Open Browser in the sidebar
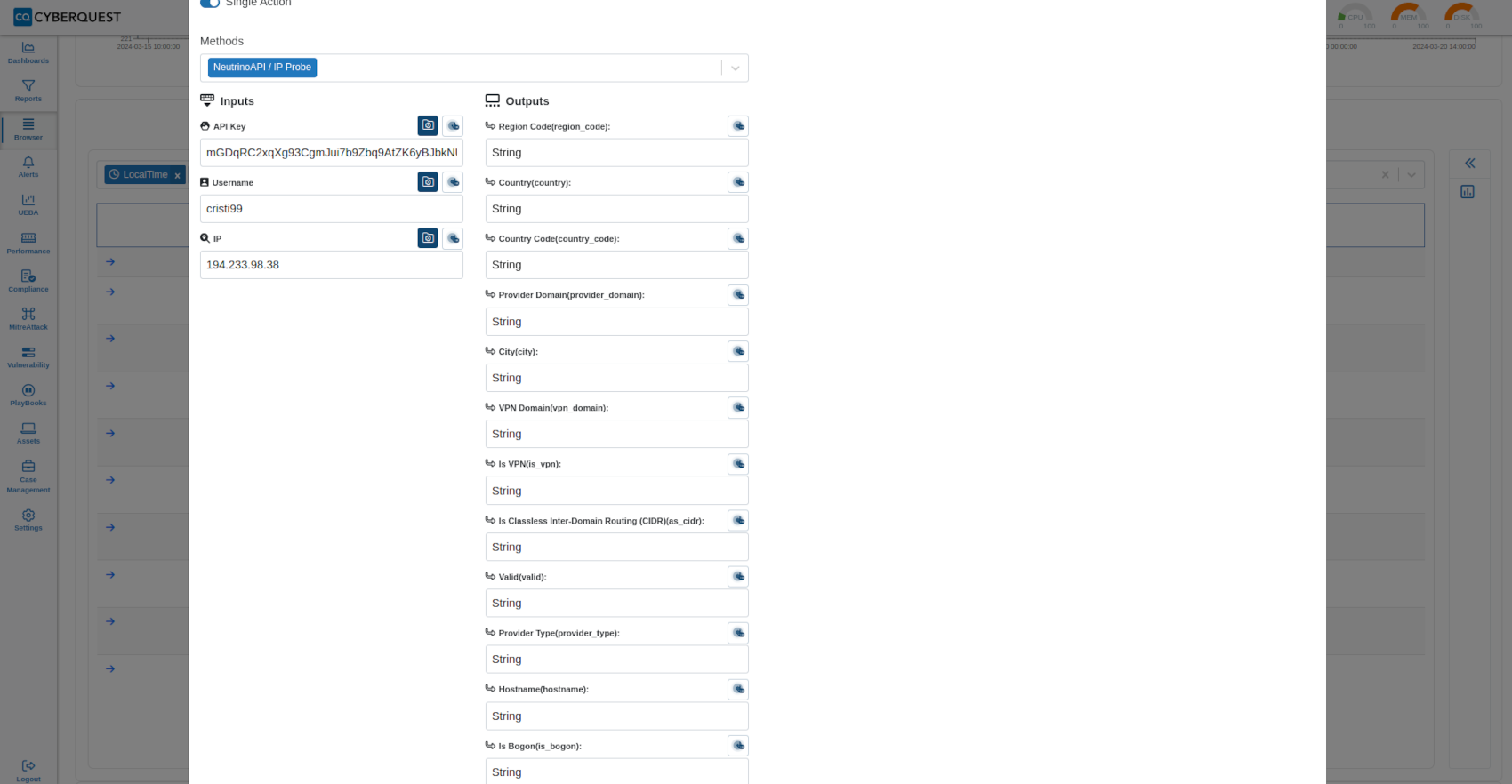 [x=28, y=130]
